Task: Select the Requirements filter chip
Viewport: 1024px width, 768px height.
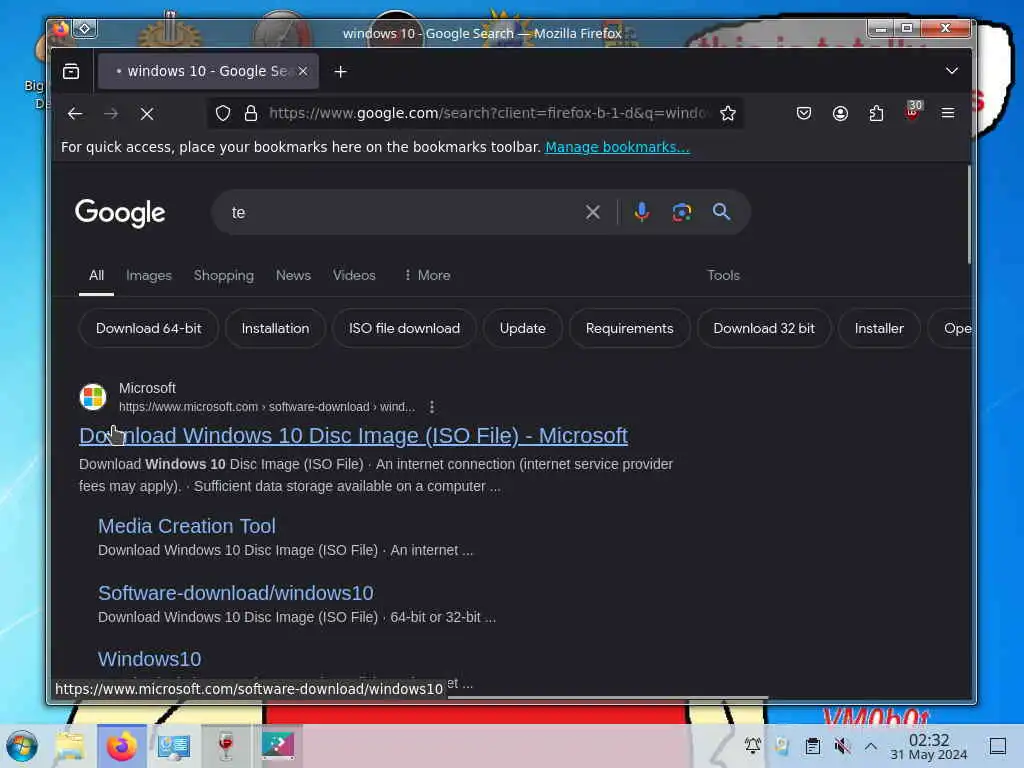Action: (630, 328)
